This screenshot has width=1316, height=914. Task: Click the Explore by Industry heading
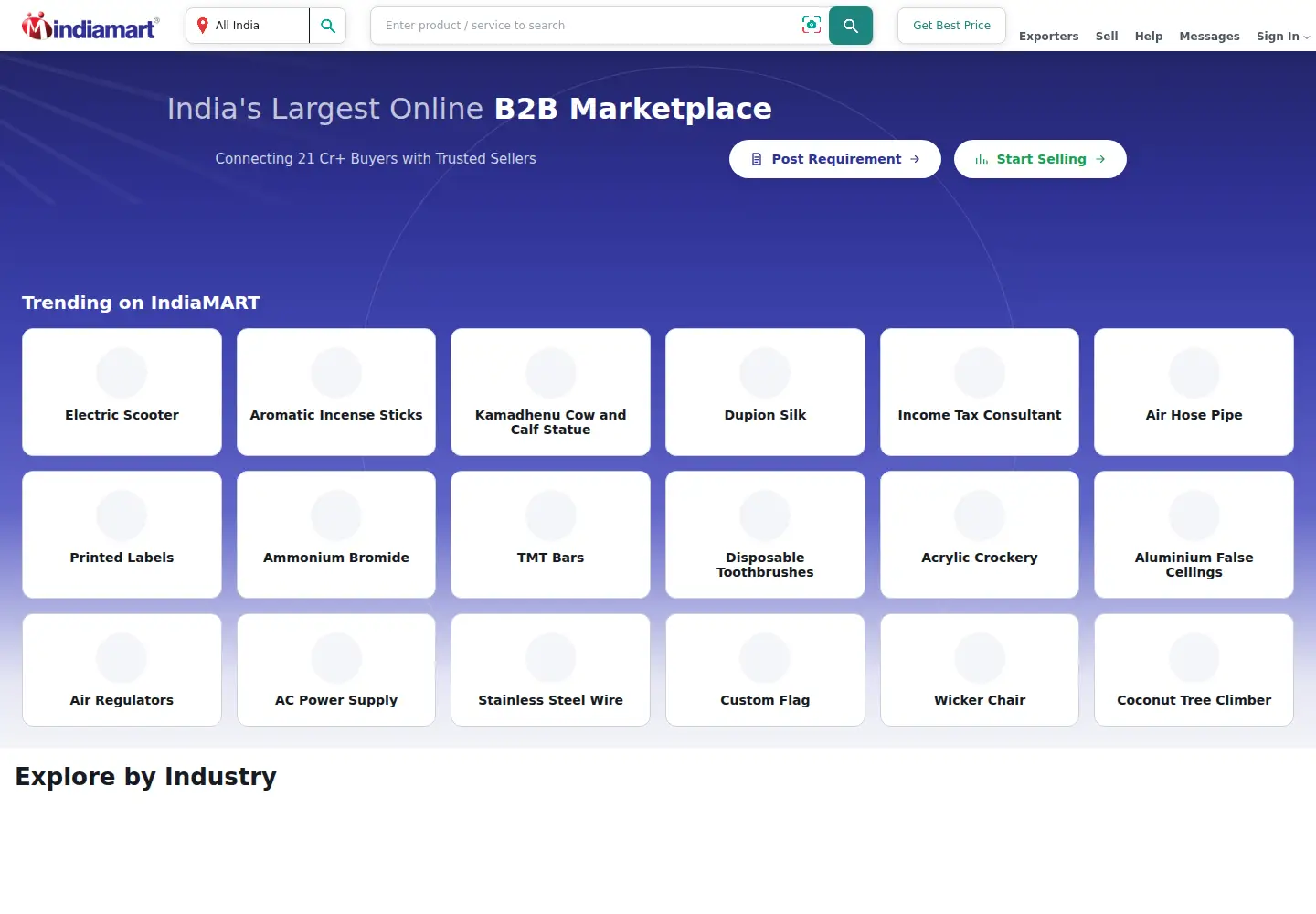(x=146, y=777)
